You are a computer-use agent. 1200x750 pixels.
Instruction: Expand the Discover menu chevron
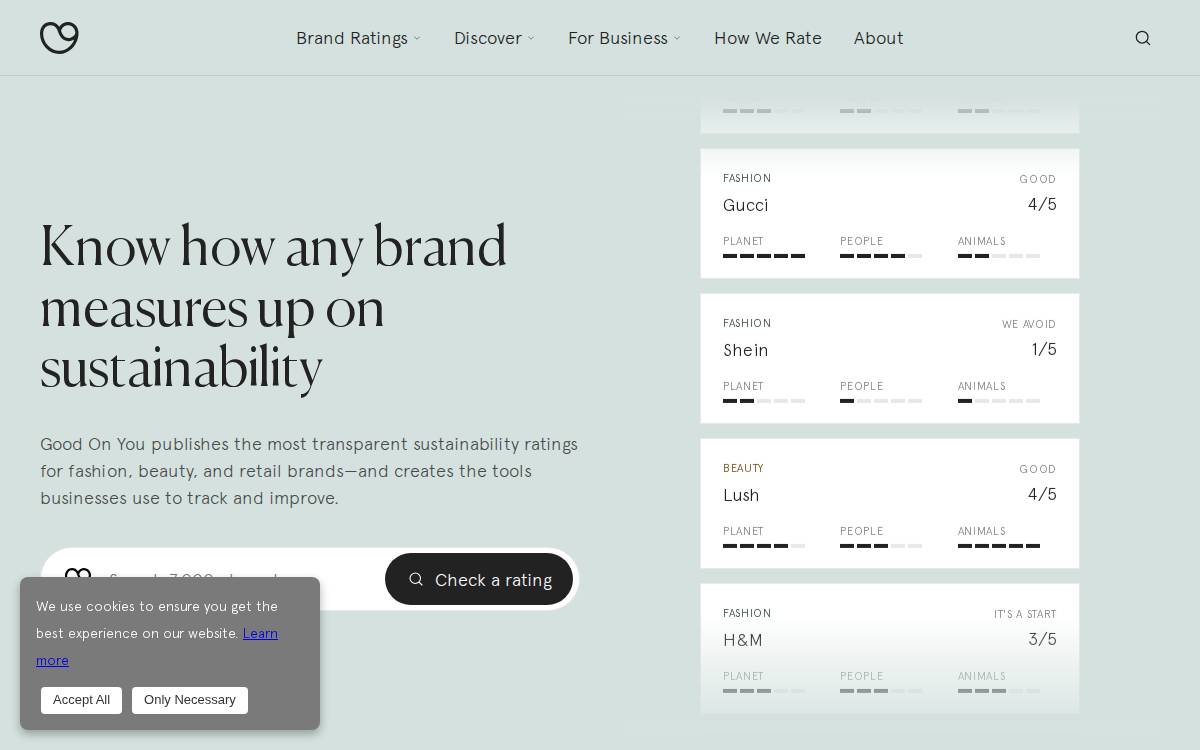531,38
